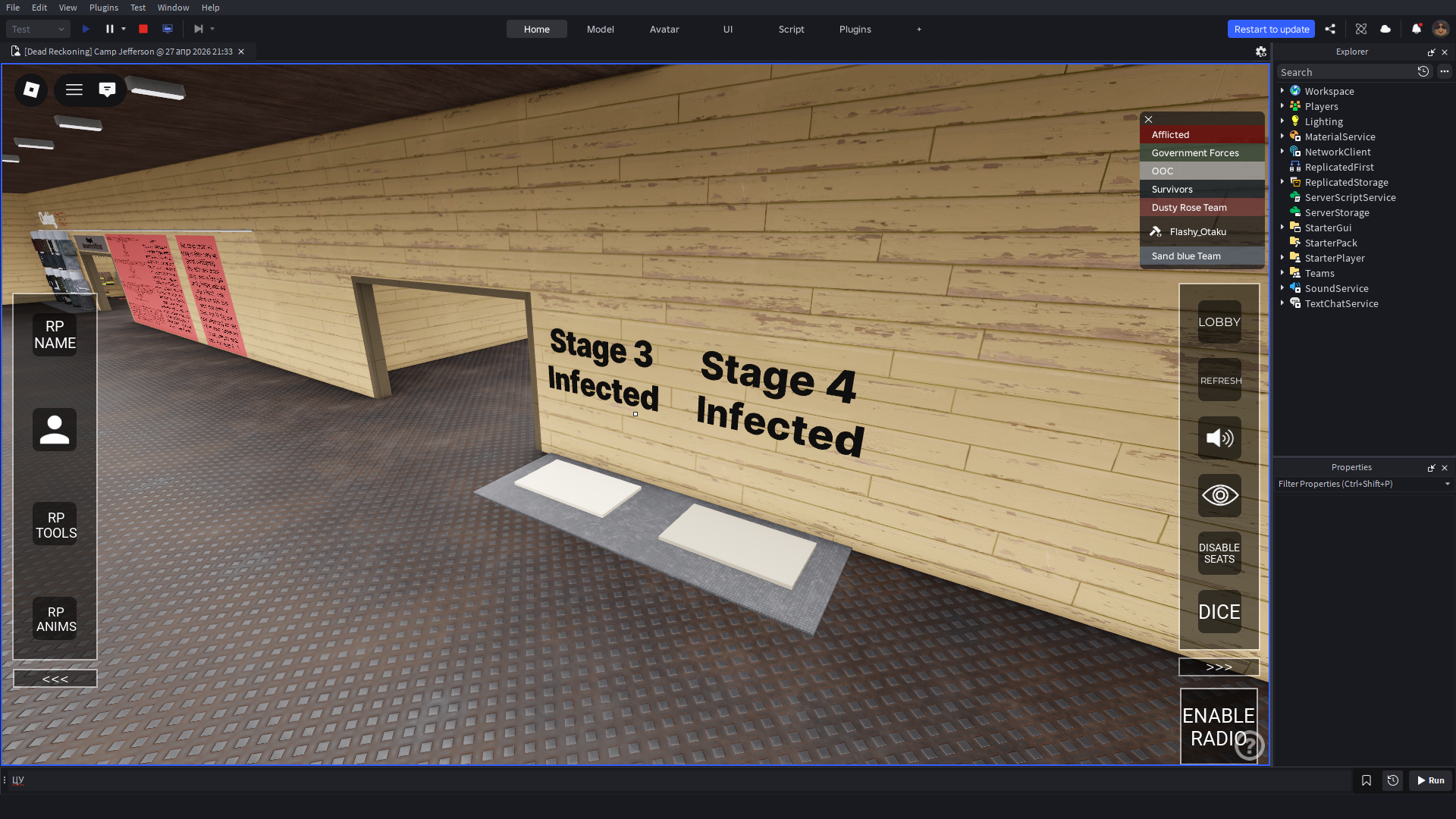Click the blue Play test button
The height and width of the screenshot is (819, 1456).
(x=86, y=29)
